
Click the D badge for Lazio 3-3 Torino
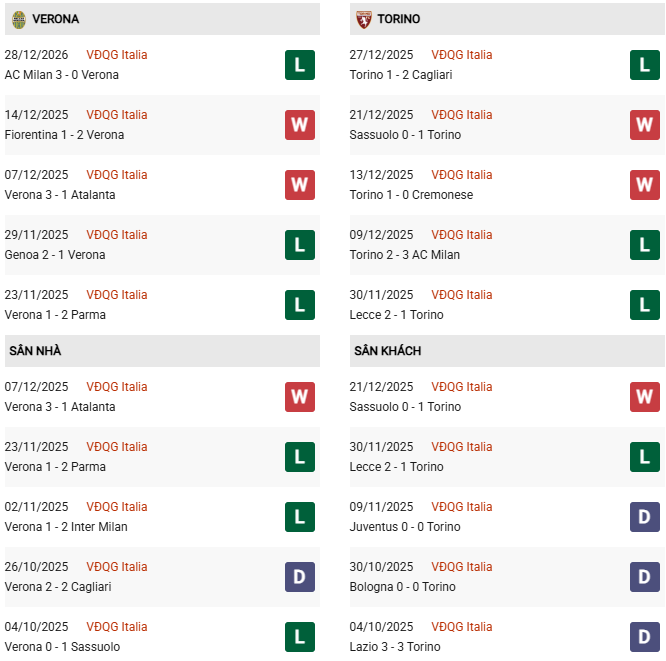point(645,637)
